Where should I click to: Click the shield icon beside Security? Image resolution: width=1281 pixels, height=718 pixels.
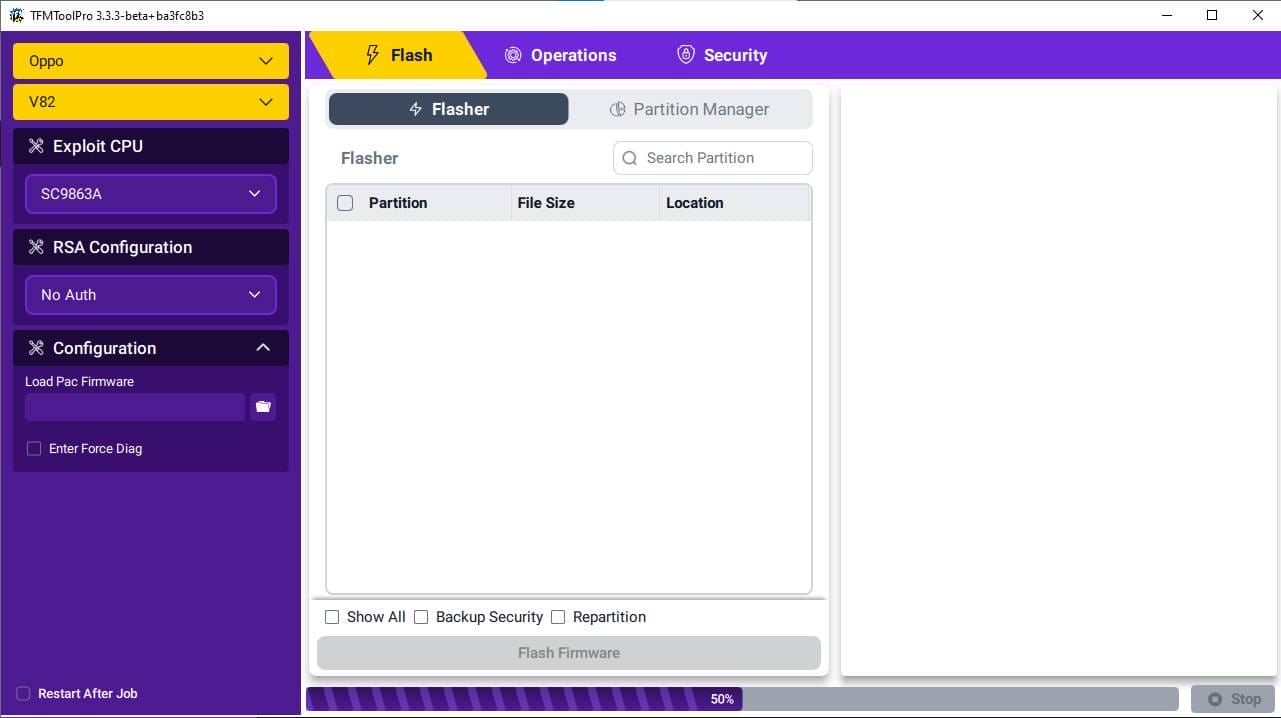click(686, 55)
